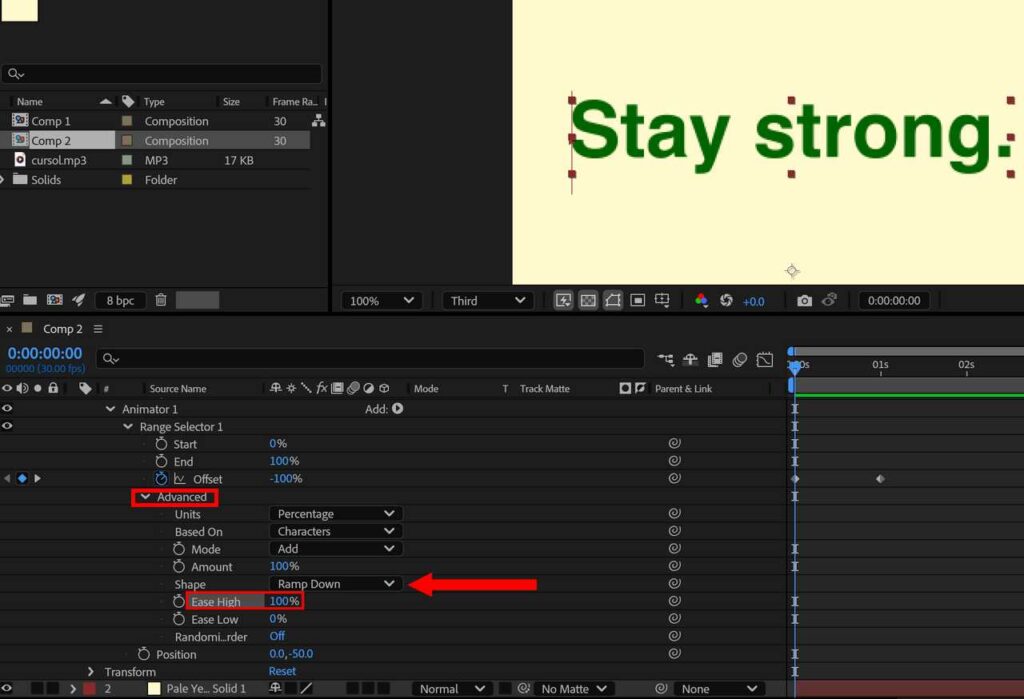Viewport: 1024px width, 699px height.
Task: Click the yellow label of Solids folder
Action: (127, 180)
